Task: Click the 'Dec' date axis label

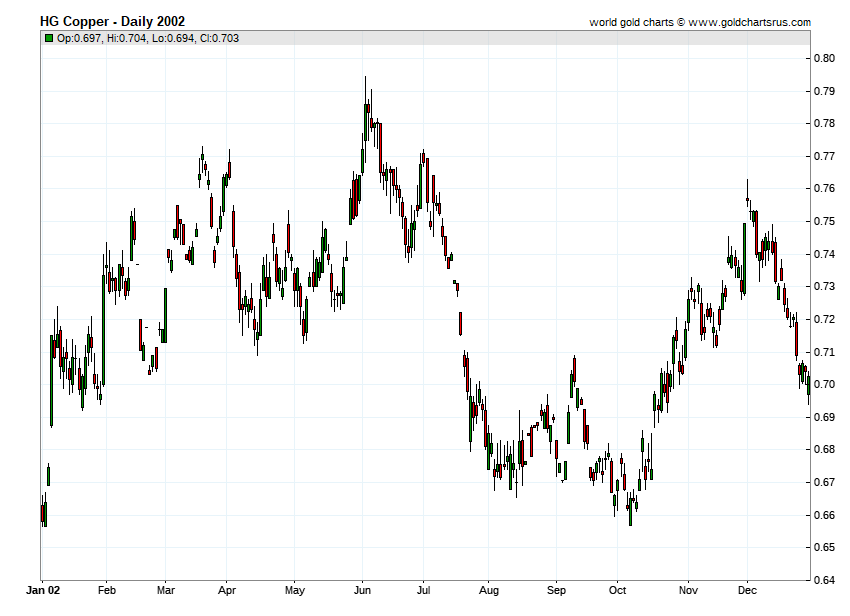Action: coord(747,590)
